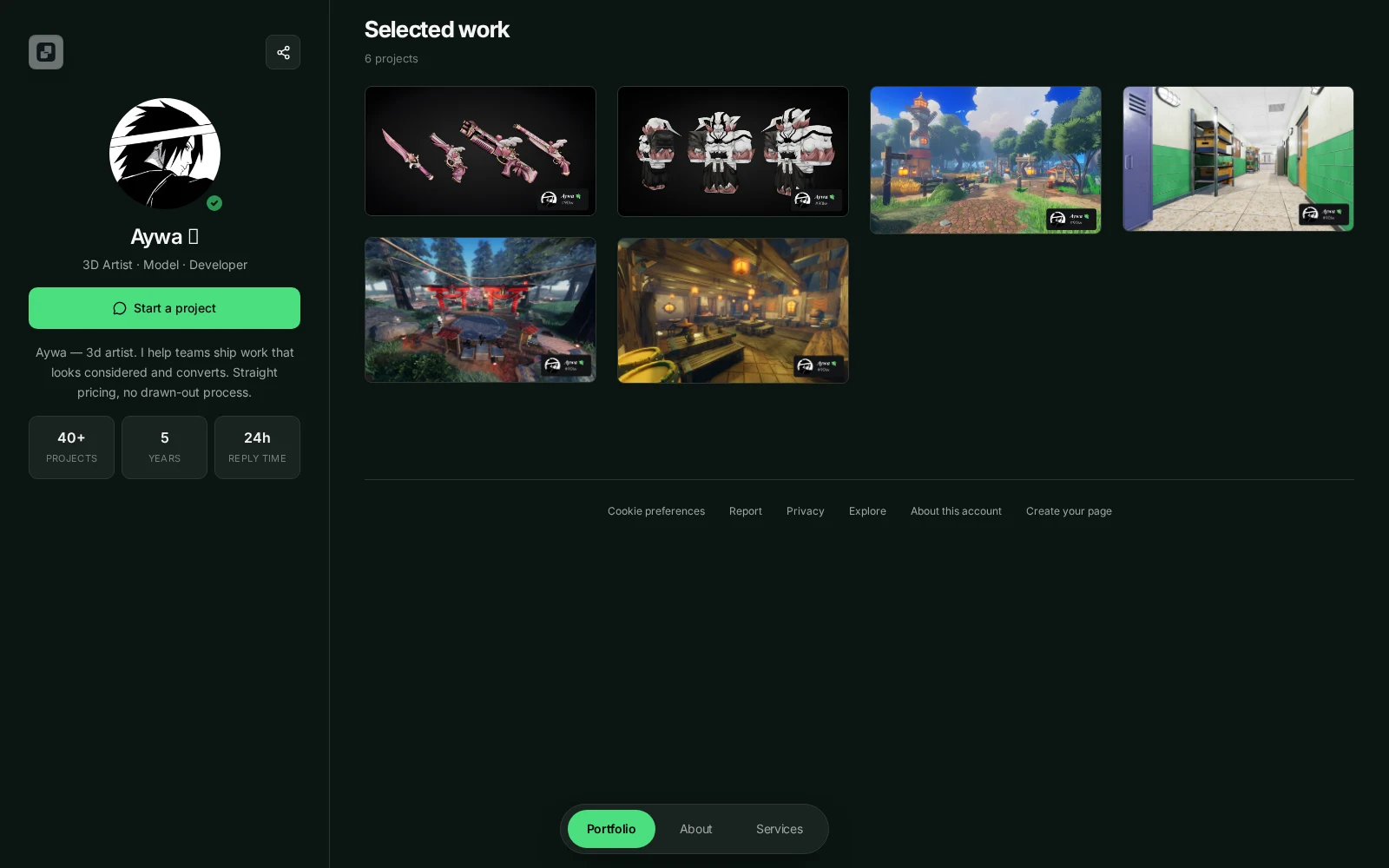This screenshot has width=1389, height=868.
Task: Click the site logo icon
Action: point(46,52)
